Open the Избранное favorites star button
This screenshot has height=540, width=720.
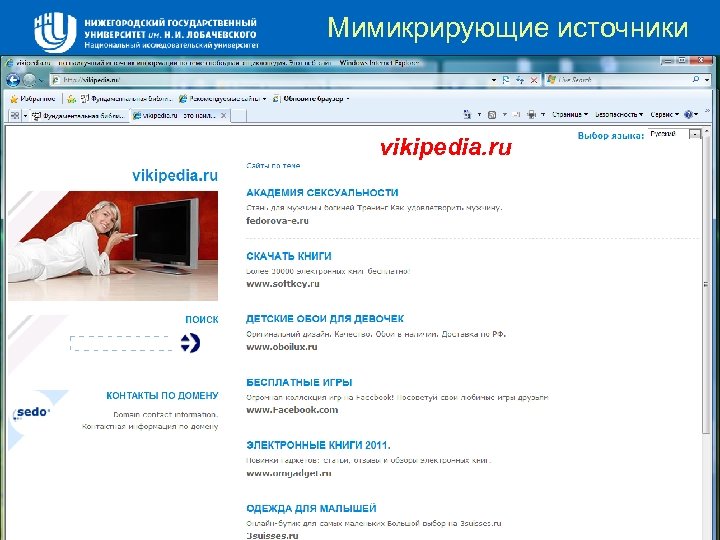[33, 99]
